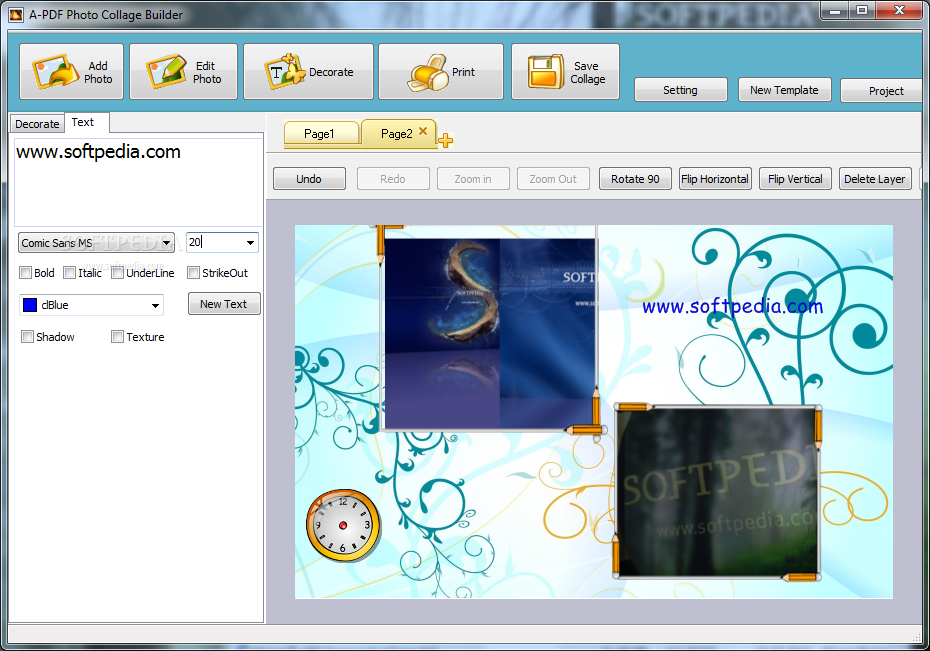The image size is (930, 651).
Task: Toggle the UnderLine checkbox
Action: [x=117, y=273]
